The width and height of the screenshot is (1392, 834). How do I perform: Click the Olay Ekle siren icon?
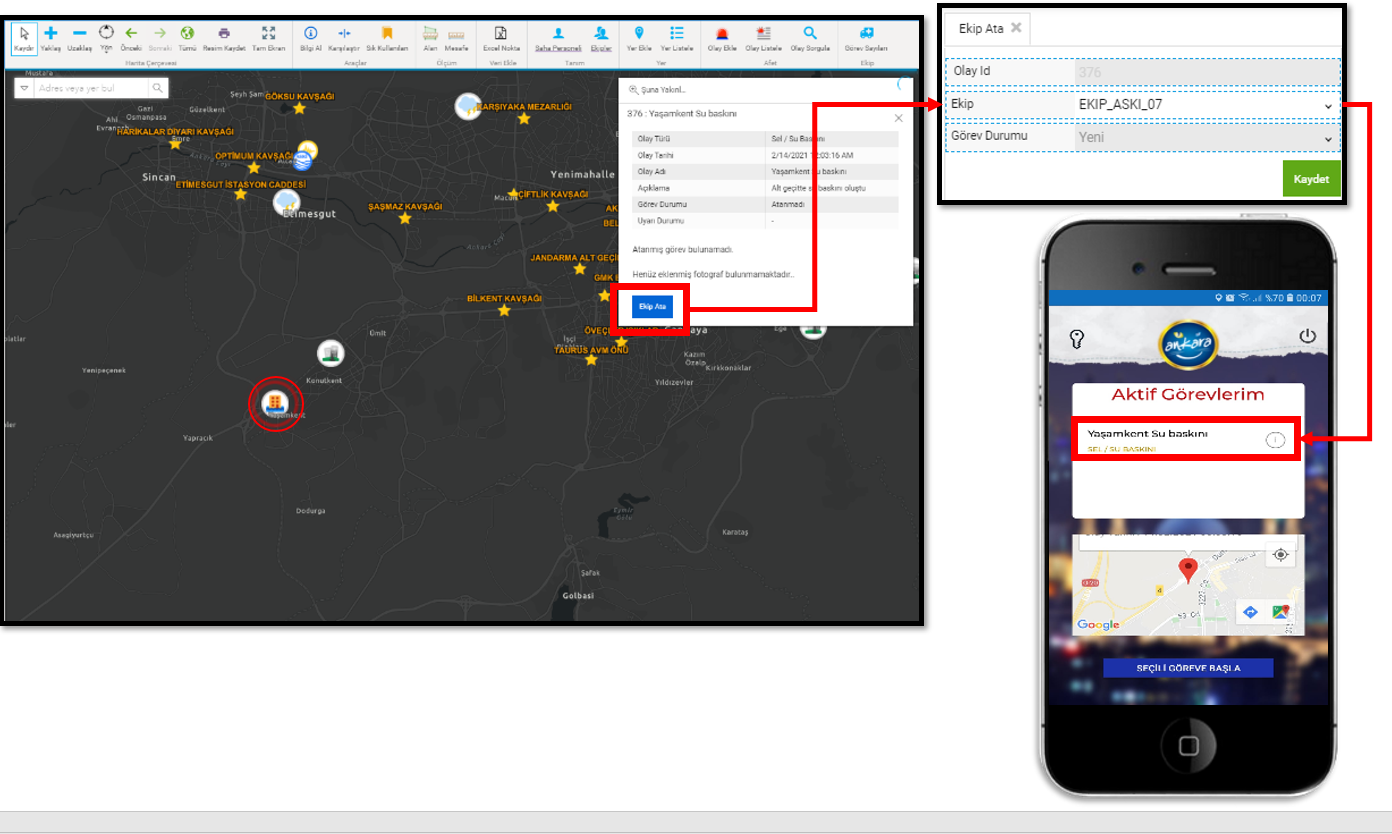coord(721,34)
